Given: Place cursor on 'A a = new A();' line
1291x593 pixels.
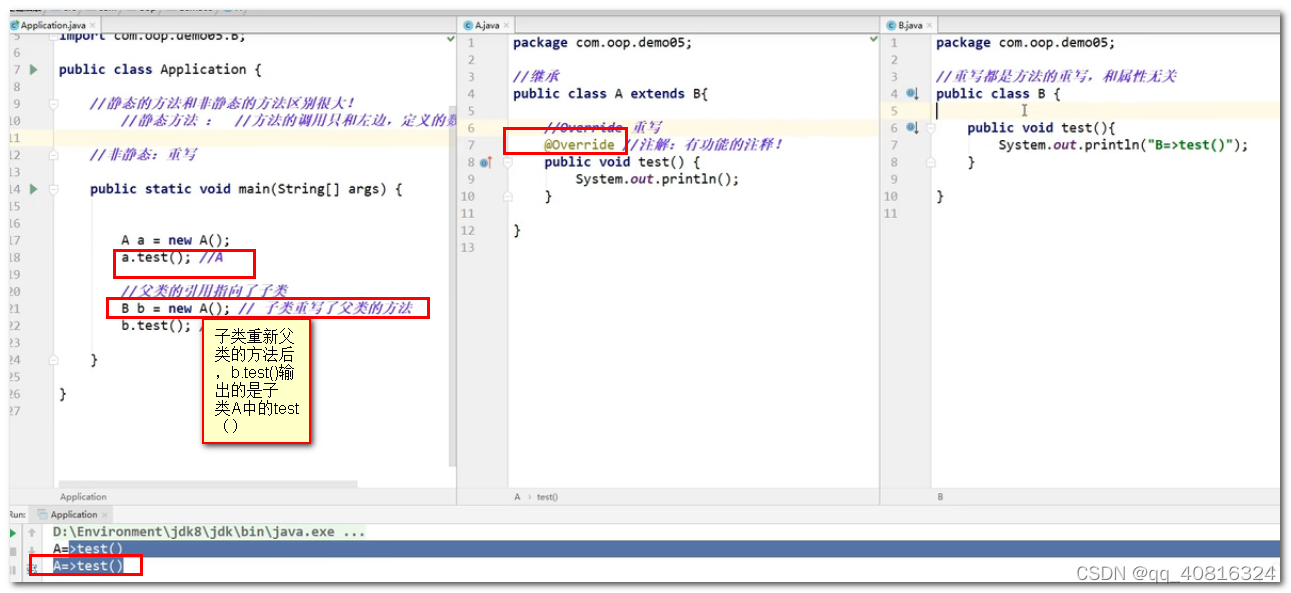Looking at the screenshot, I should coord(176,240).
